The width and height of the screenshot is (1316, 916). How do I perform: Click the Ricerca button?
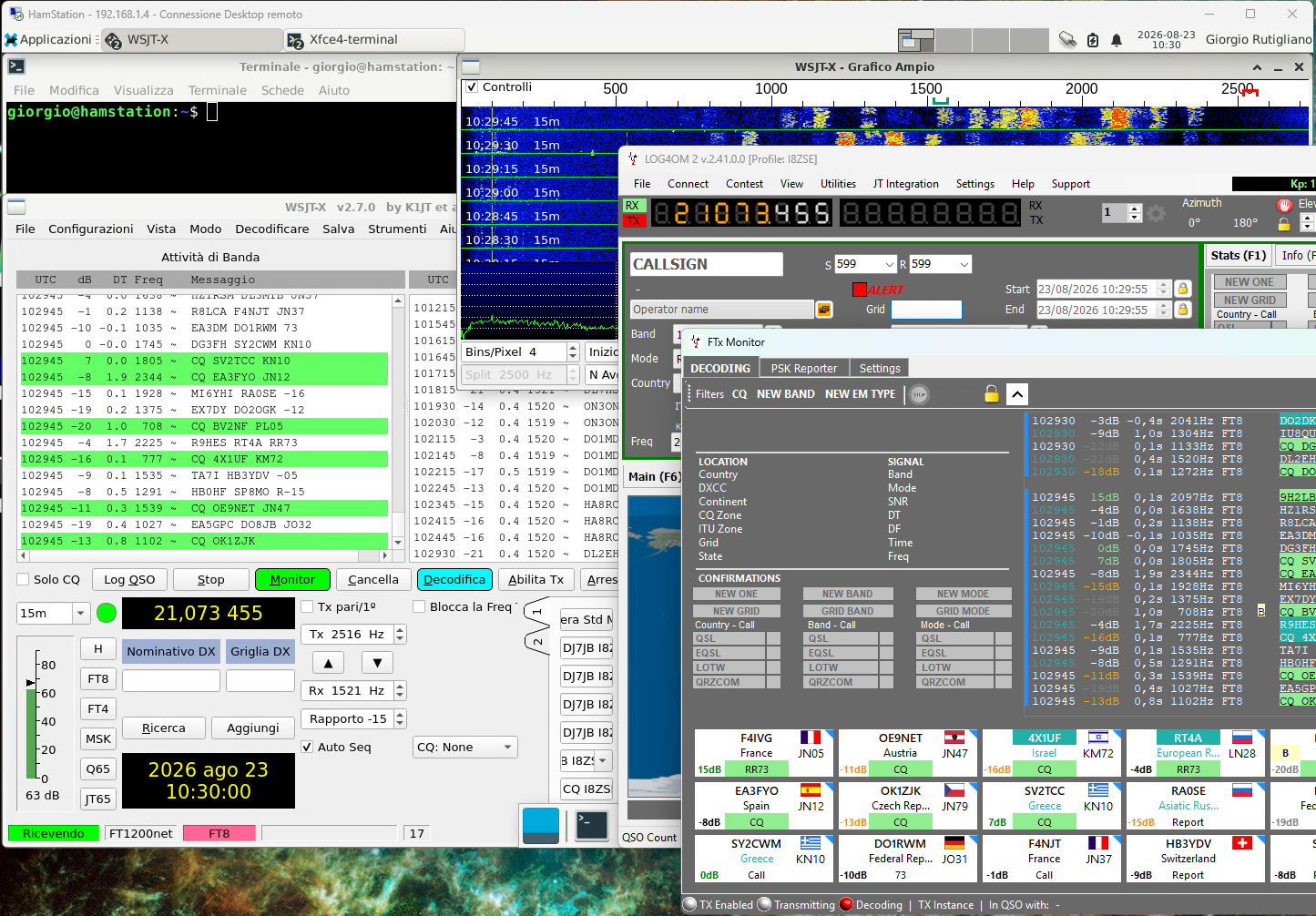tap(164, 728)
